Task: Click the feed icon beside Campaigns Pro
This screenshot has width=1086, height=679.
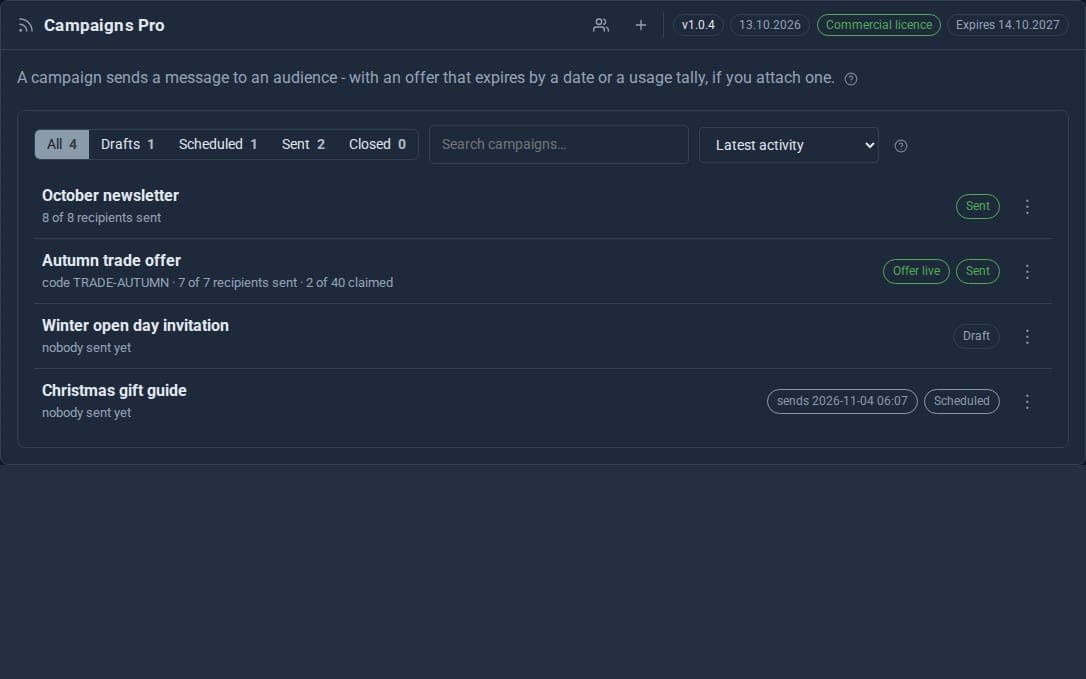Action: [x=26, y=26]
